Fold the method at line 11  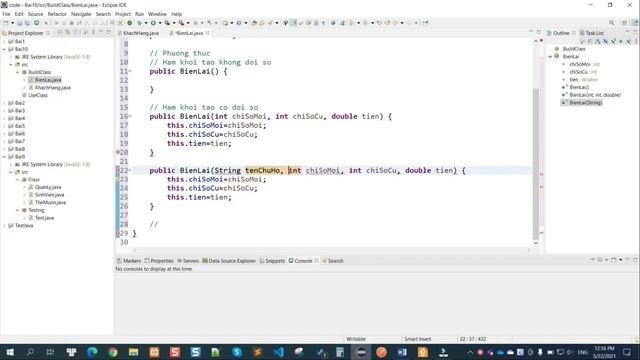tap(130, 71)
